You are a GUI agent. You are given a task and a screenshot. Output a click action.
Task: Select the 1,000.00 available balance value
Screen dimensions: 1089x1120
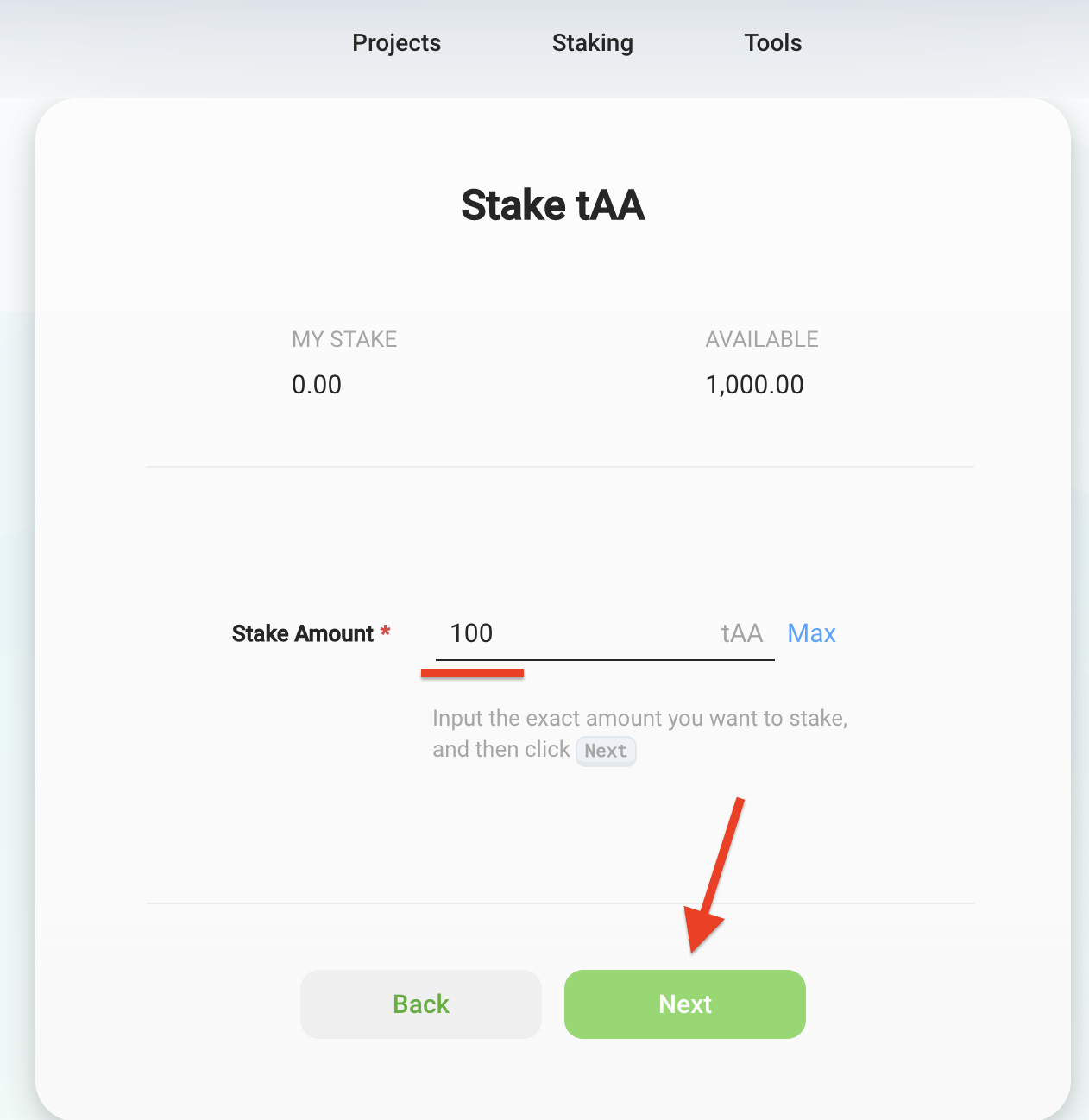(x=754, y=385)
